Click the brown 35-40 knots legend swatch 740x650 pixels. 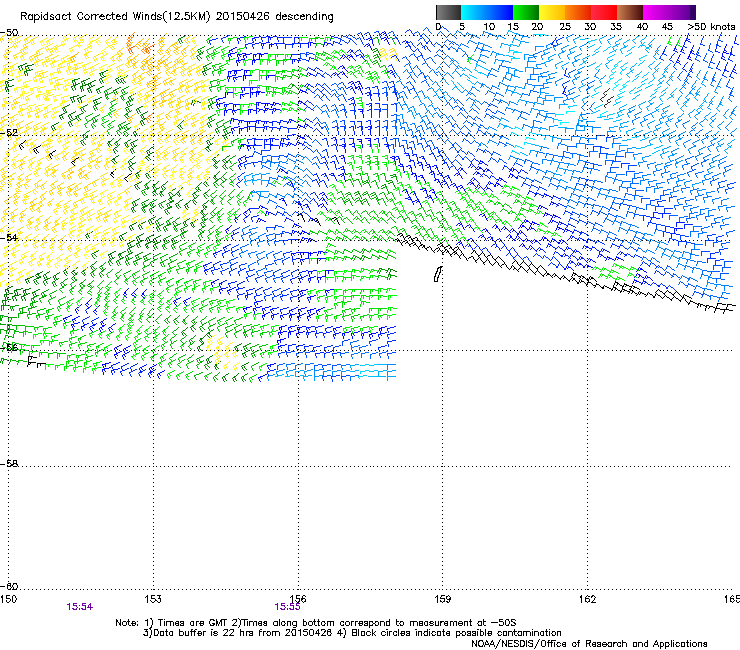tap(630, 12)
